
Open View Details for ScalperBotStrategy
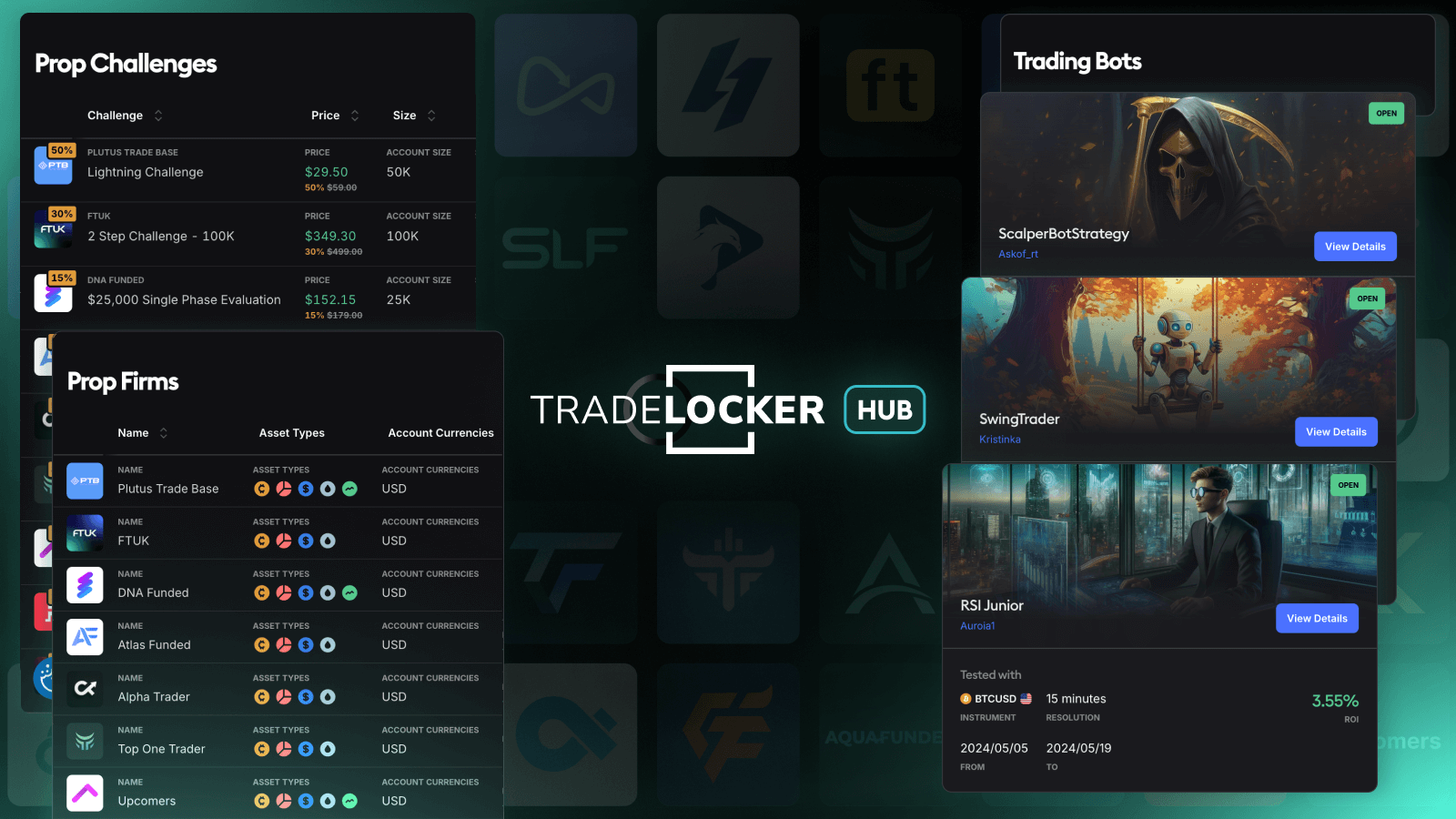coord(1355,246)
